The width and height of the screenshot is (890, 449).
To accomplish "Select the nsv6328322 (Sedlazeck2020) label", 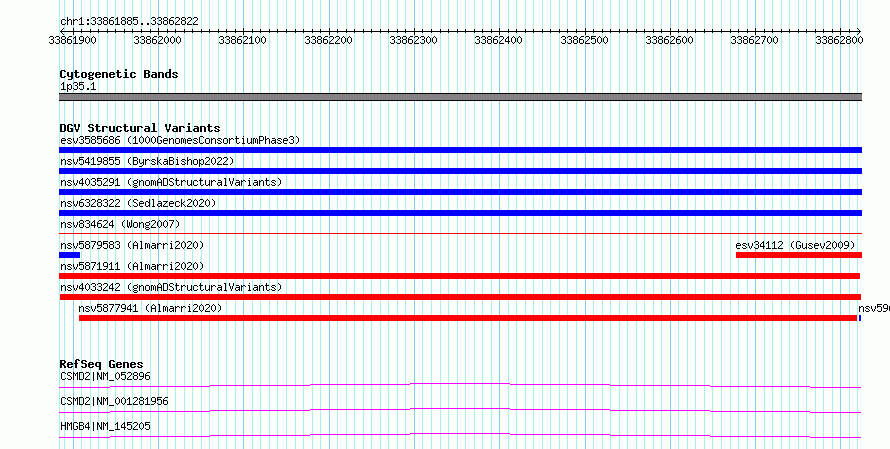I will coord(138,203).
